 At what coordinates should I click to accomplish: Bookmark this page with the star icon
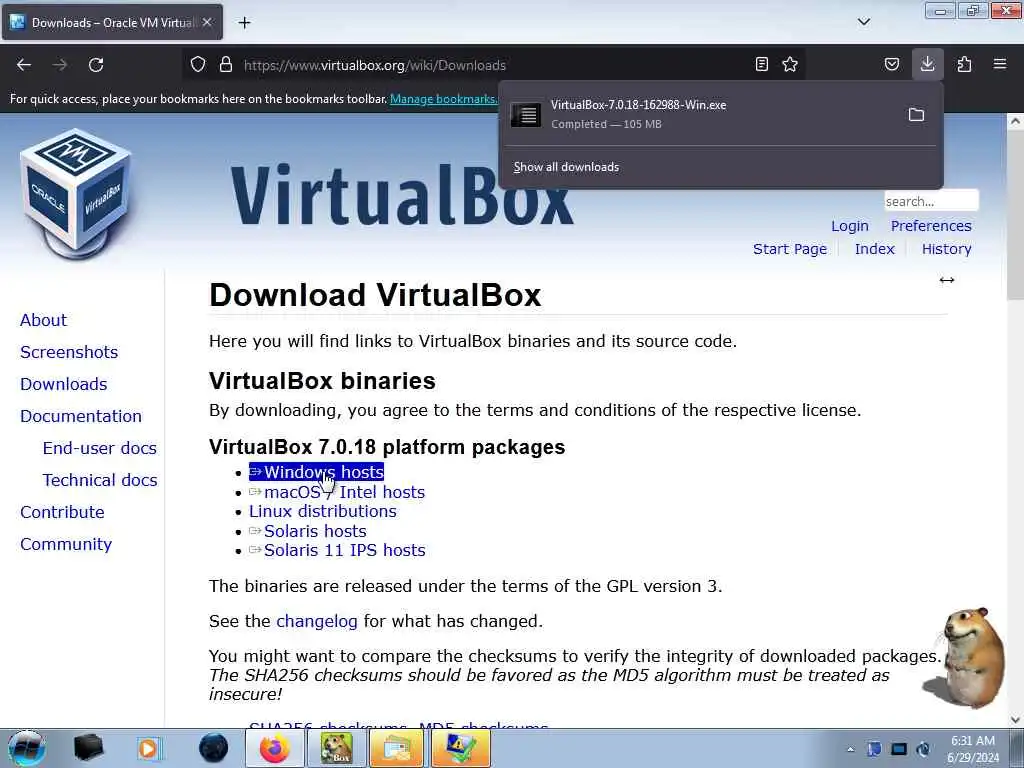click(790, 64)
